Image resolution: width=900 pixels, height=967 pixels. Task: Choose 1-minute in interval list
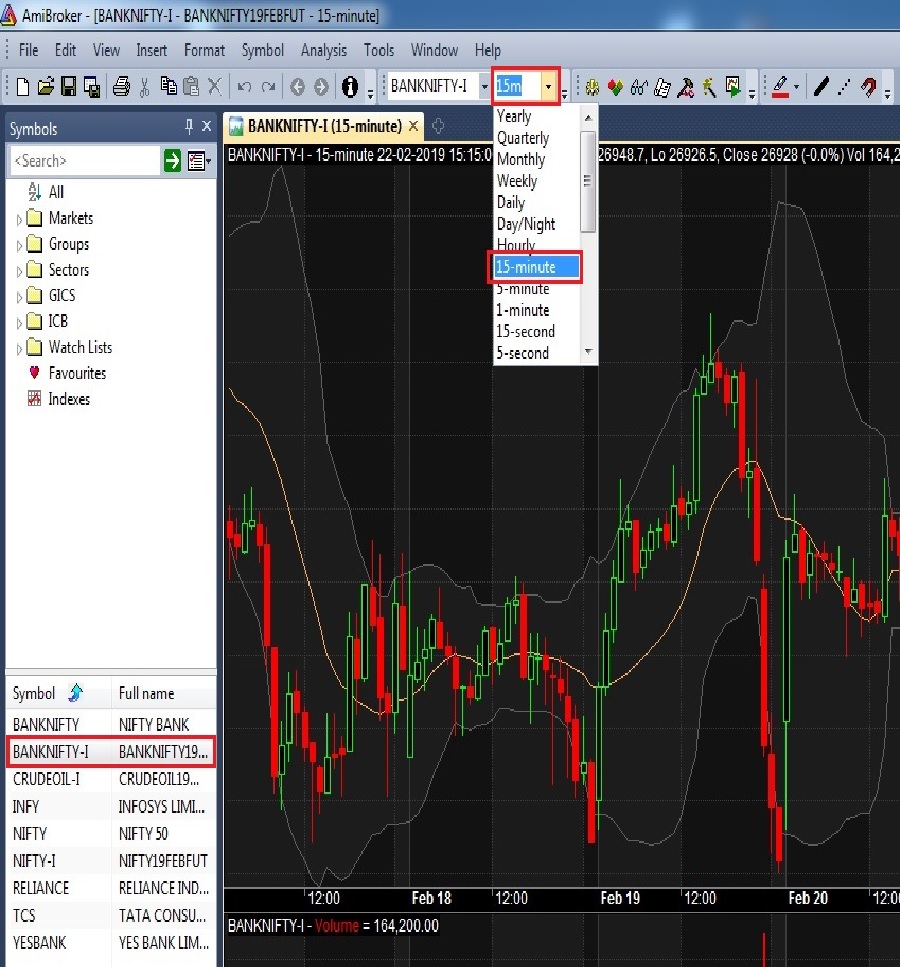[535, 310]
